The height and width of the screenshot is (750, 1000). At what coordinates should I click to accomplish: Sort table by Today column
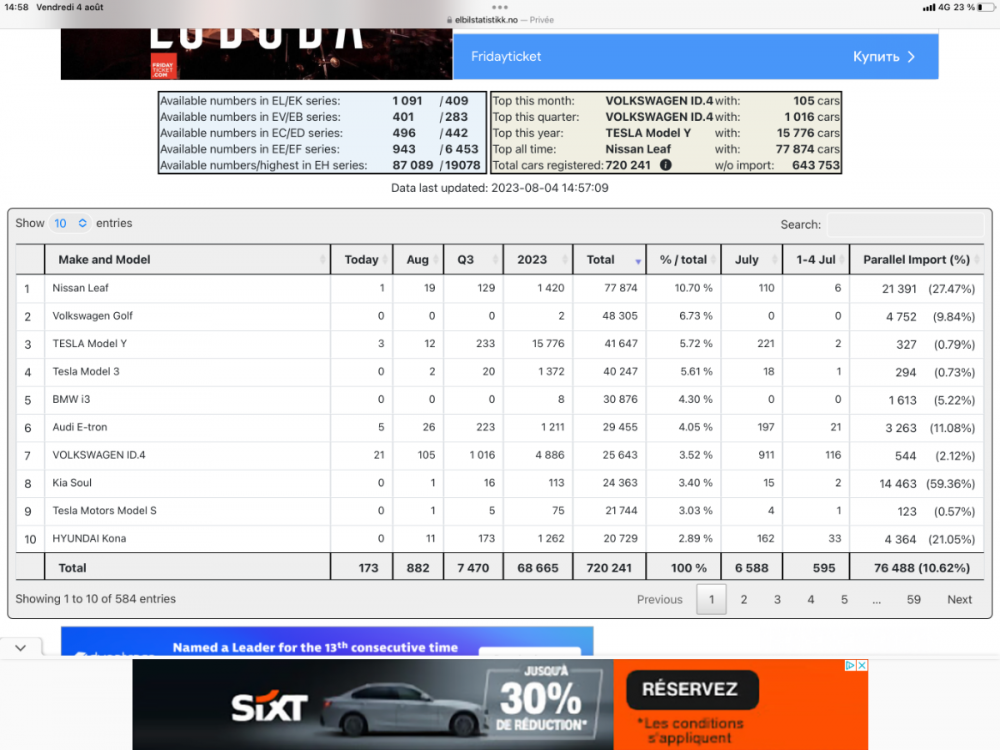[361, 260]
